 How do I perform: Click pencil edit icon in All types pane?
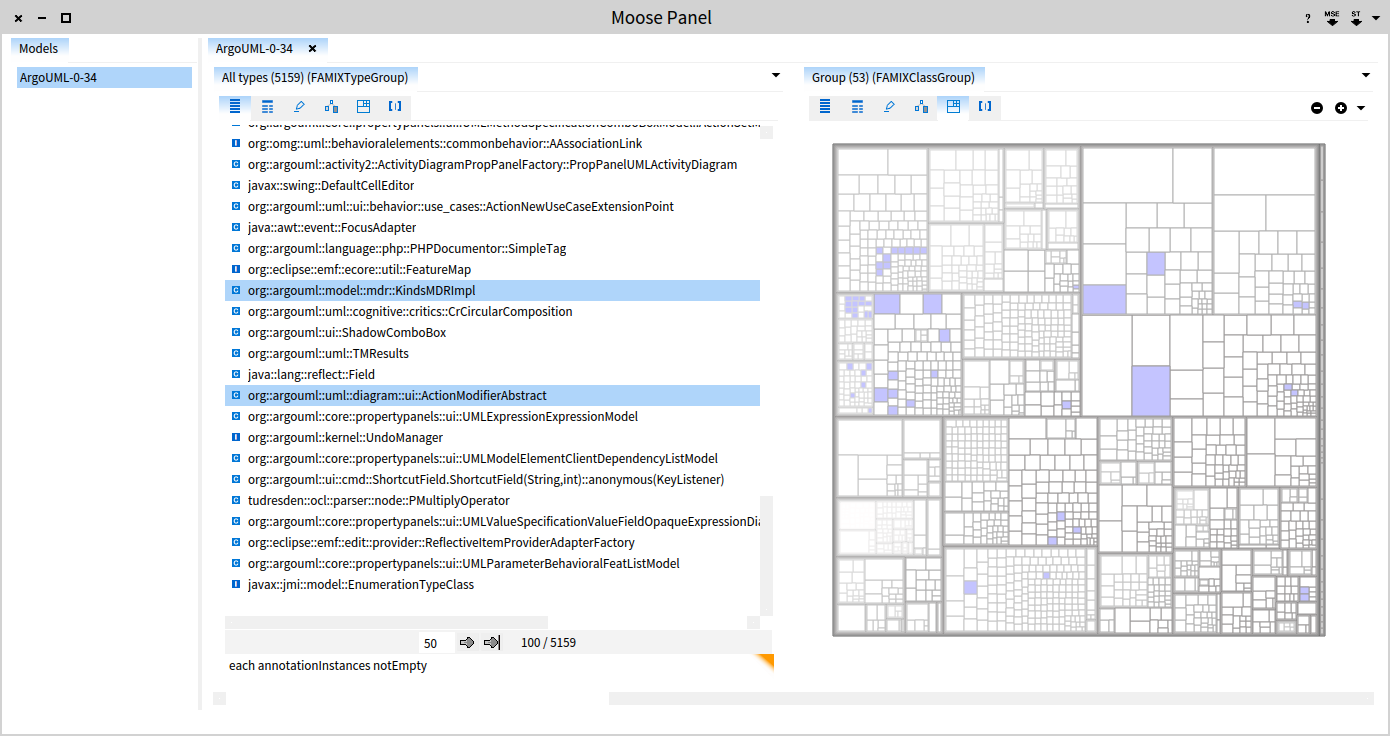pos(299,106)
